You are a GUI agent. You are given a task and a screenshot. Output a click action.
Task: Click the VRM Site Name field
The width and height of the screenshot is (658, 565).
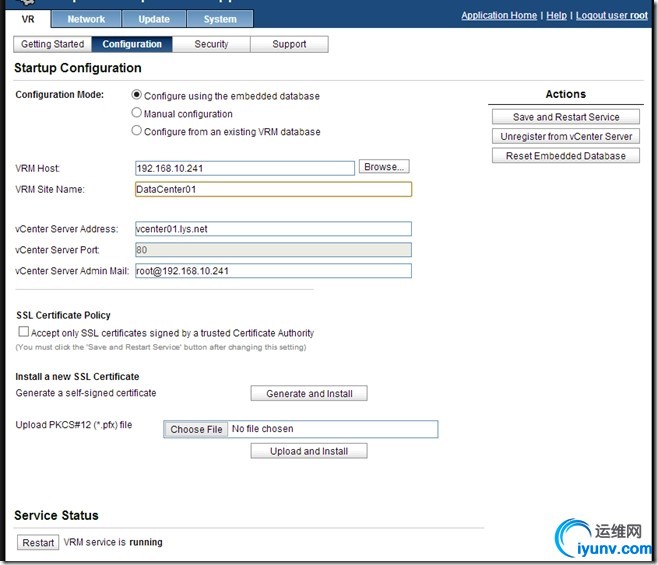click(273, 189)
